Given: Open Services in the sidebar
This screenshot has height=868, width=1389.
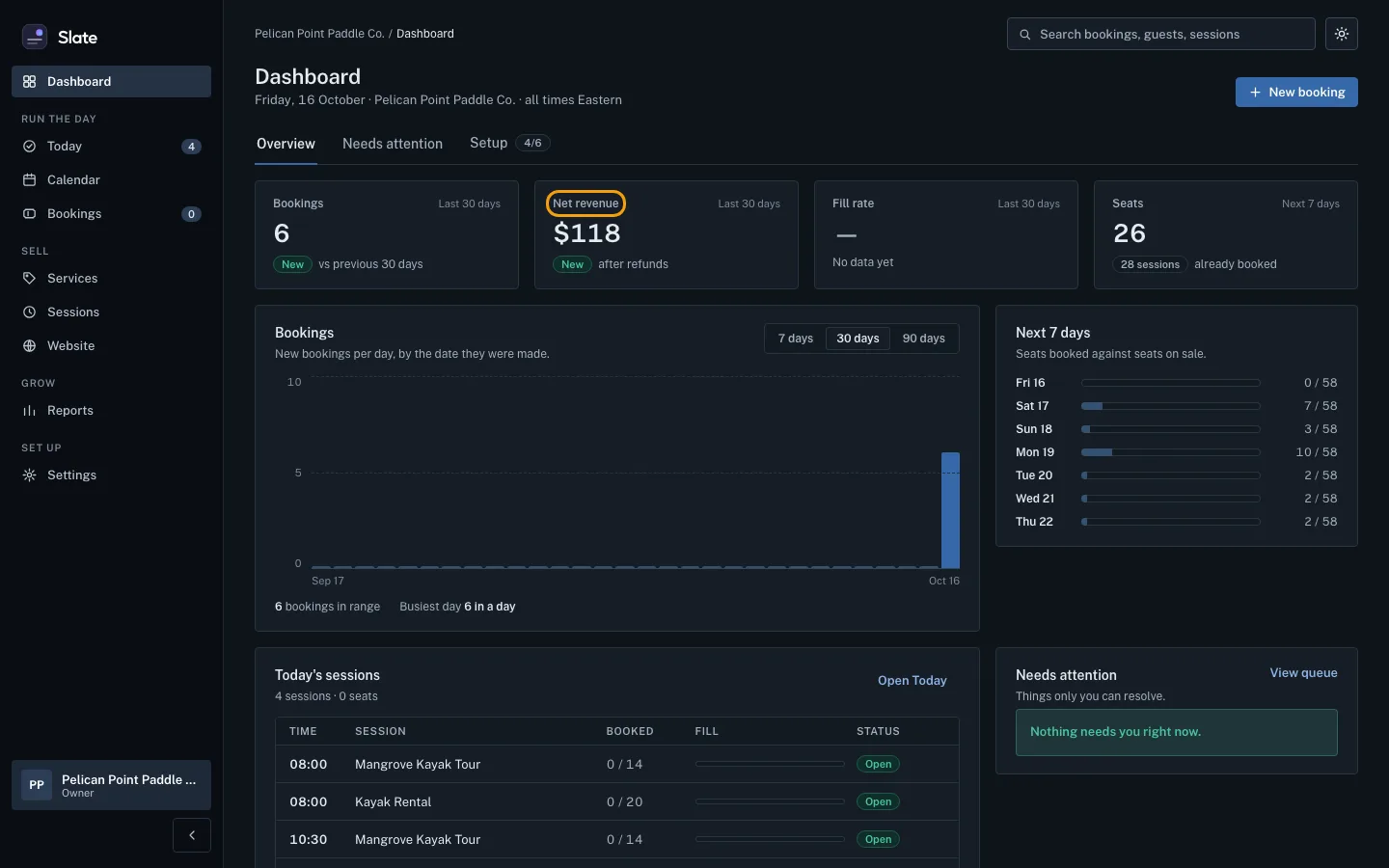Looking at the screenshot, I should click(x=111, y=279).
